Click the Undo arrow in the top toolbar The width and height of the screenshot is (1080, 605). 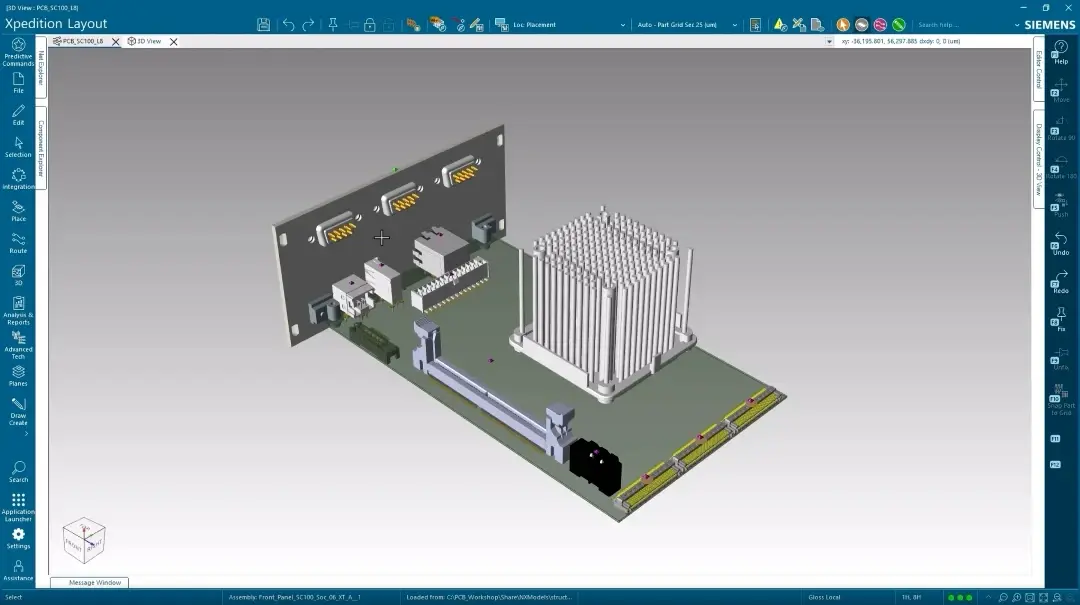click(288, 25)
